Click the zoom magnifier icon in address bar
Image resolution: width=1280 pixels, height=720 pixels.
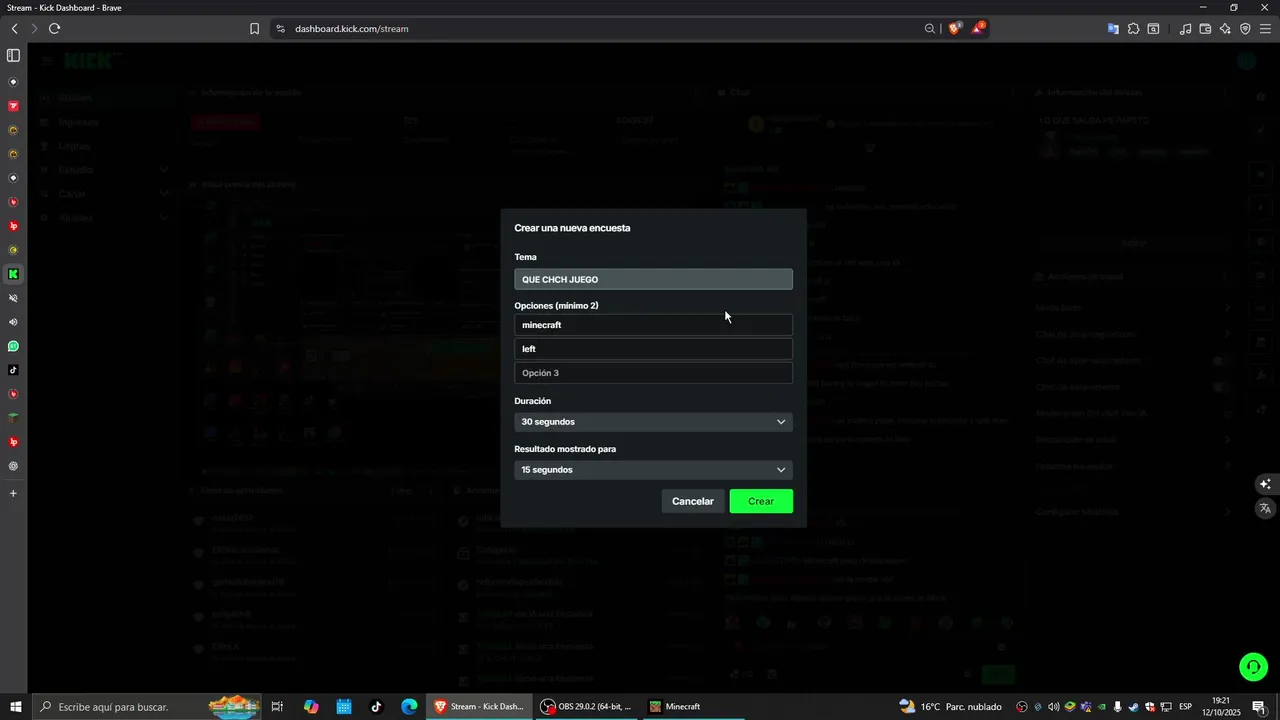coord(930,29)
